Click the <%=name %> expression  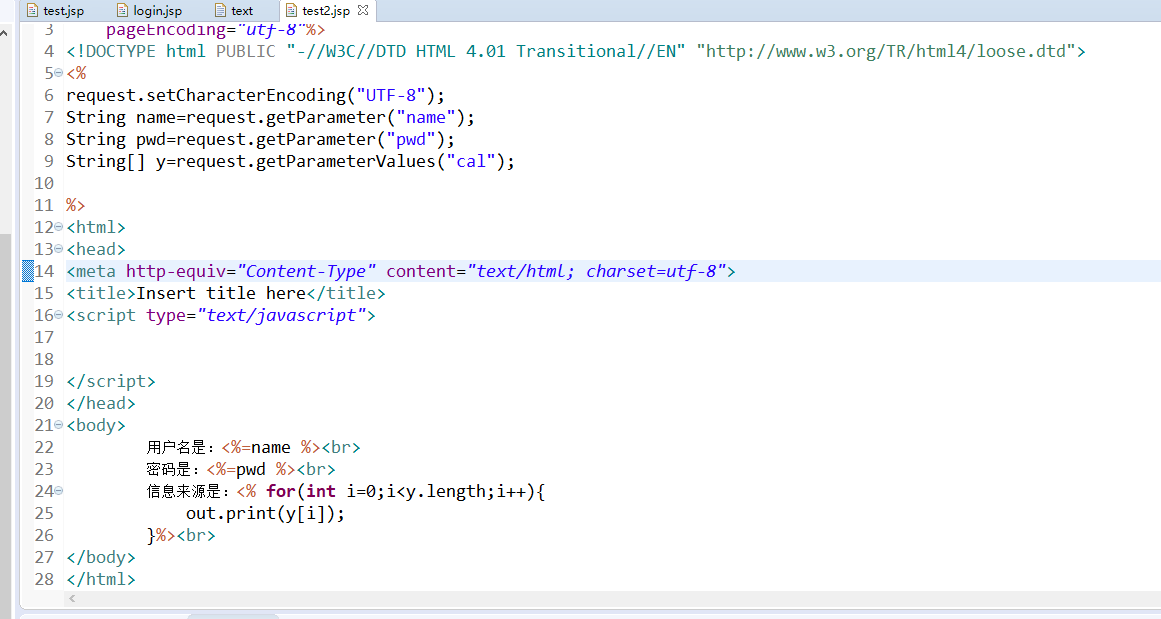coord(271,447)
